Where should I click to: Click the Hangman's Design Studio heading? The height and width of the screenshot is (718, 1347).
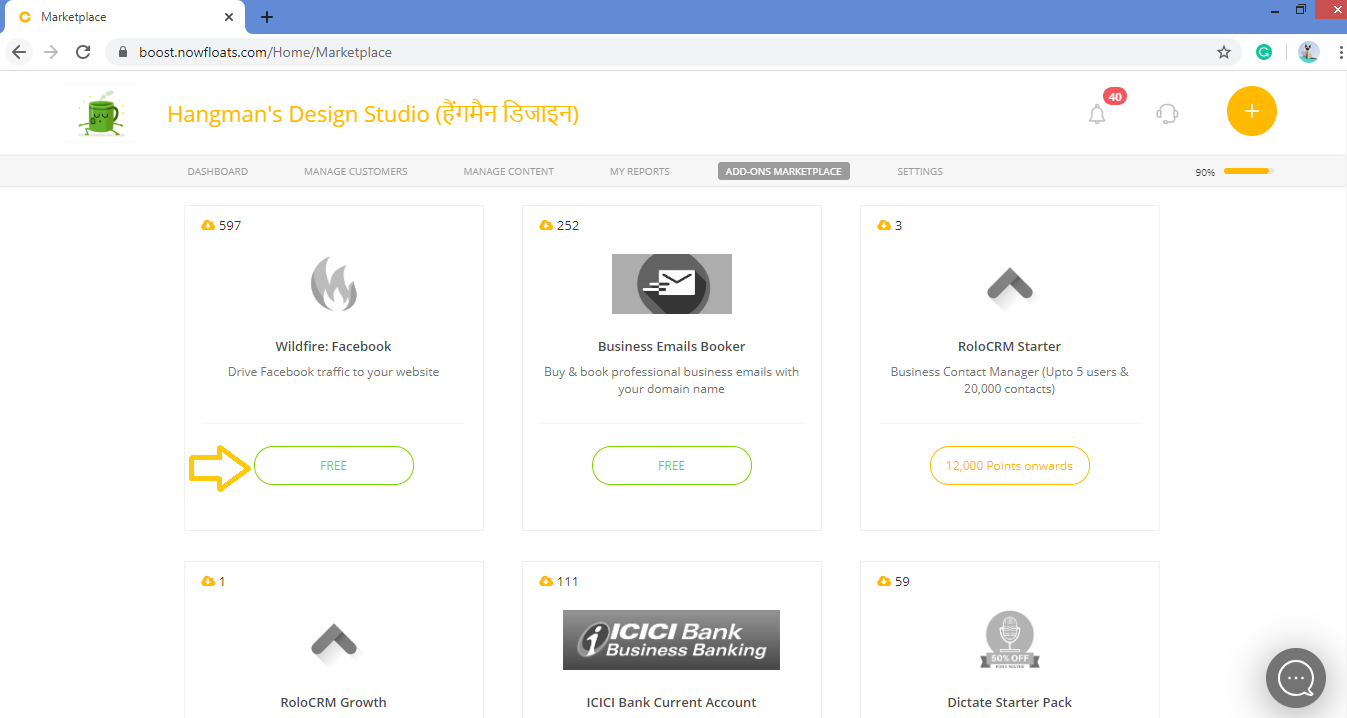pos(373,114)
